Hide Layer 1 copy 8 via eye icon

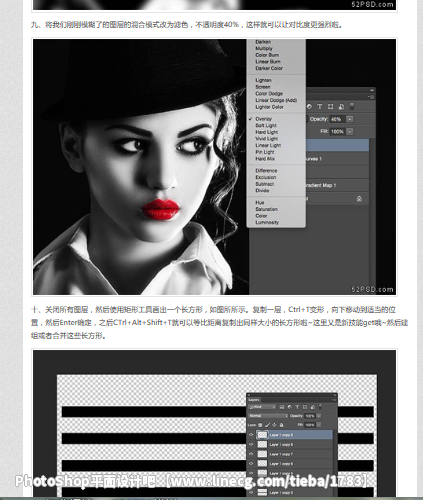coord(251,444)
